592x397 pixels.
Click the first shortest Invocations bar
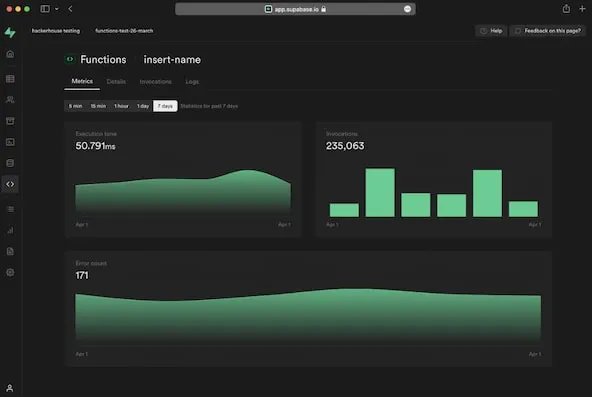tap(344, 210)
